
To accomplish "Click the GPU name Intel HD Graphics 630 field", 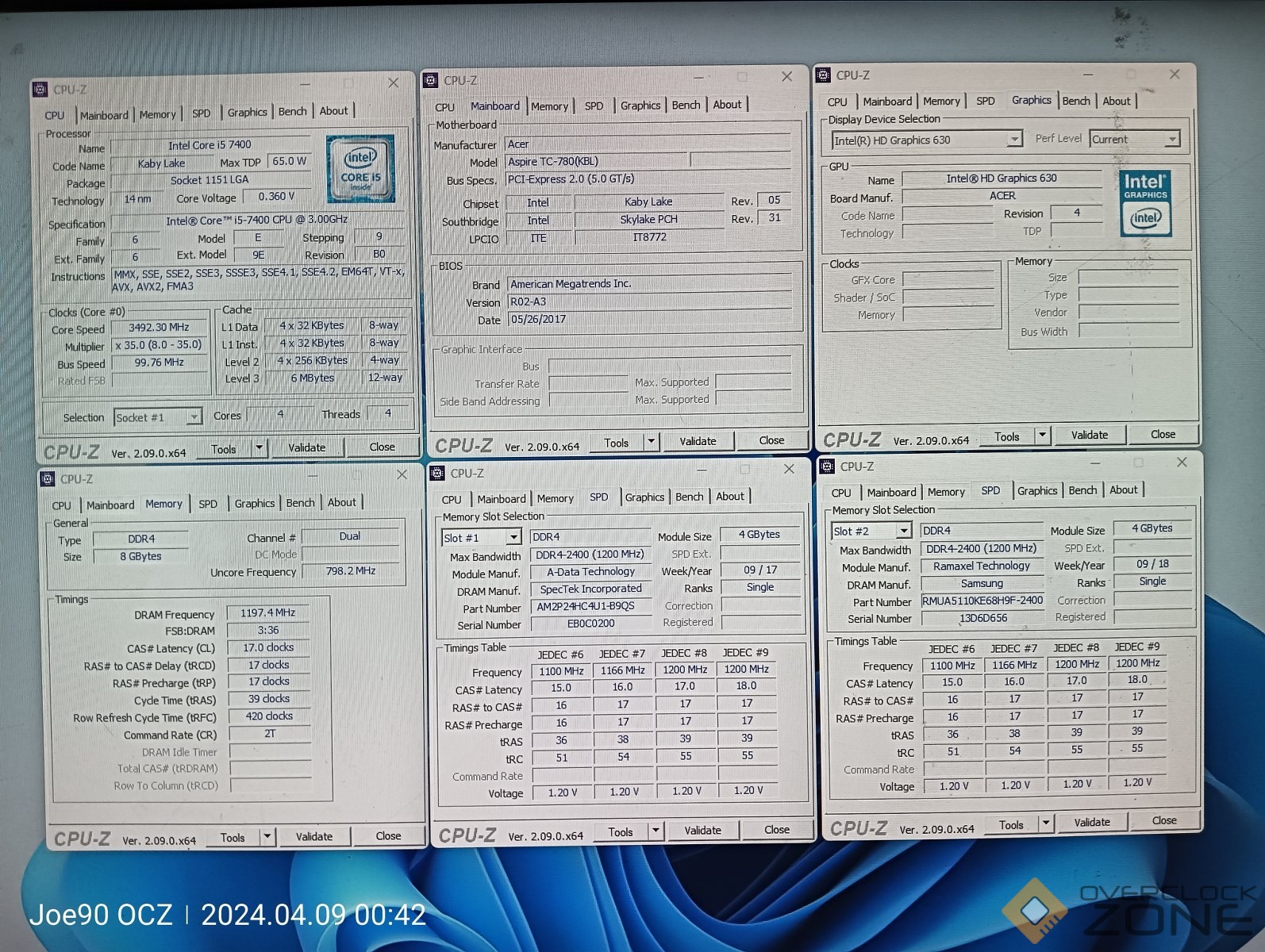I will point(1002,178).
